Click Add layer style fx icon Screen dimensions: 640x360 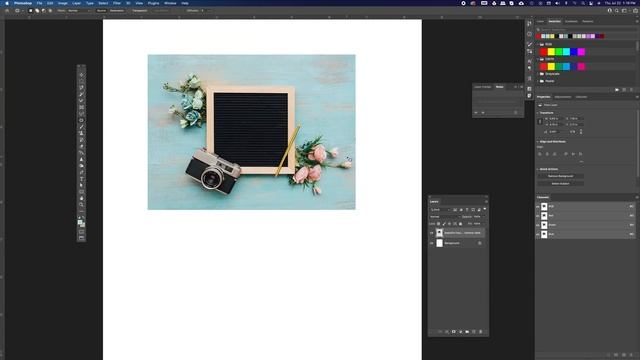click(x=447, y=332)
